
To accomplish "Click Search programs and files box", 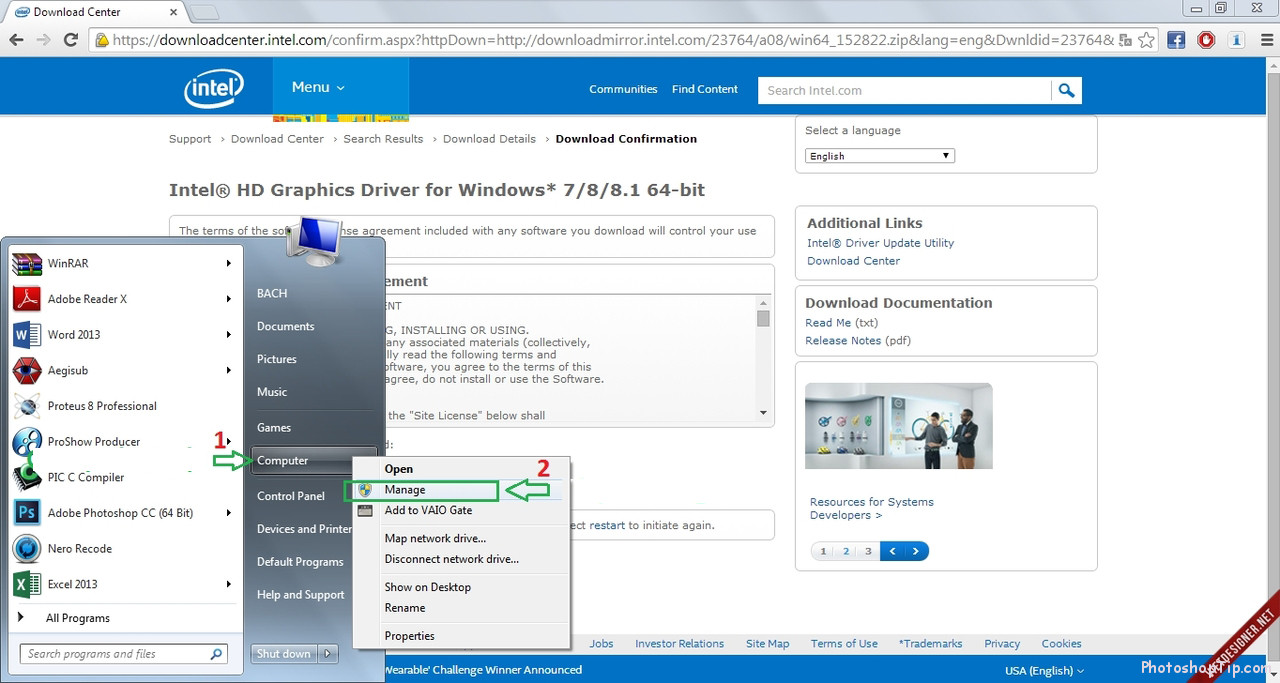I will point(124,654).
